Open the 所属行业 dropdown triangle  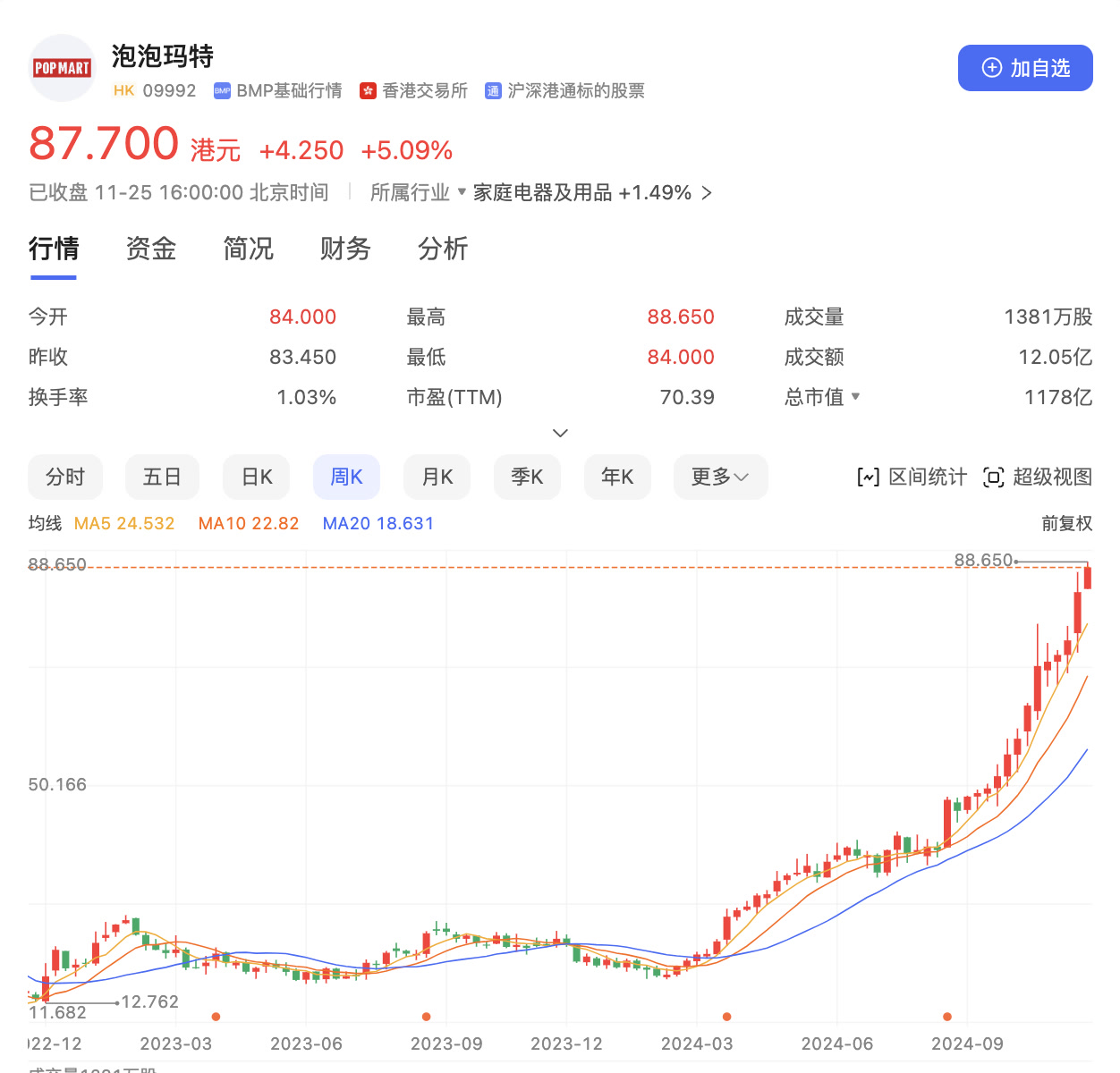(x=462, y=191)
